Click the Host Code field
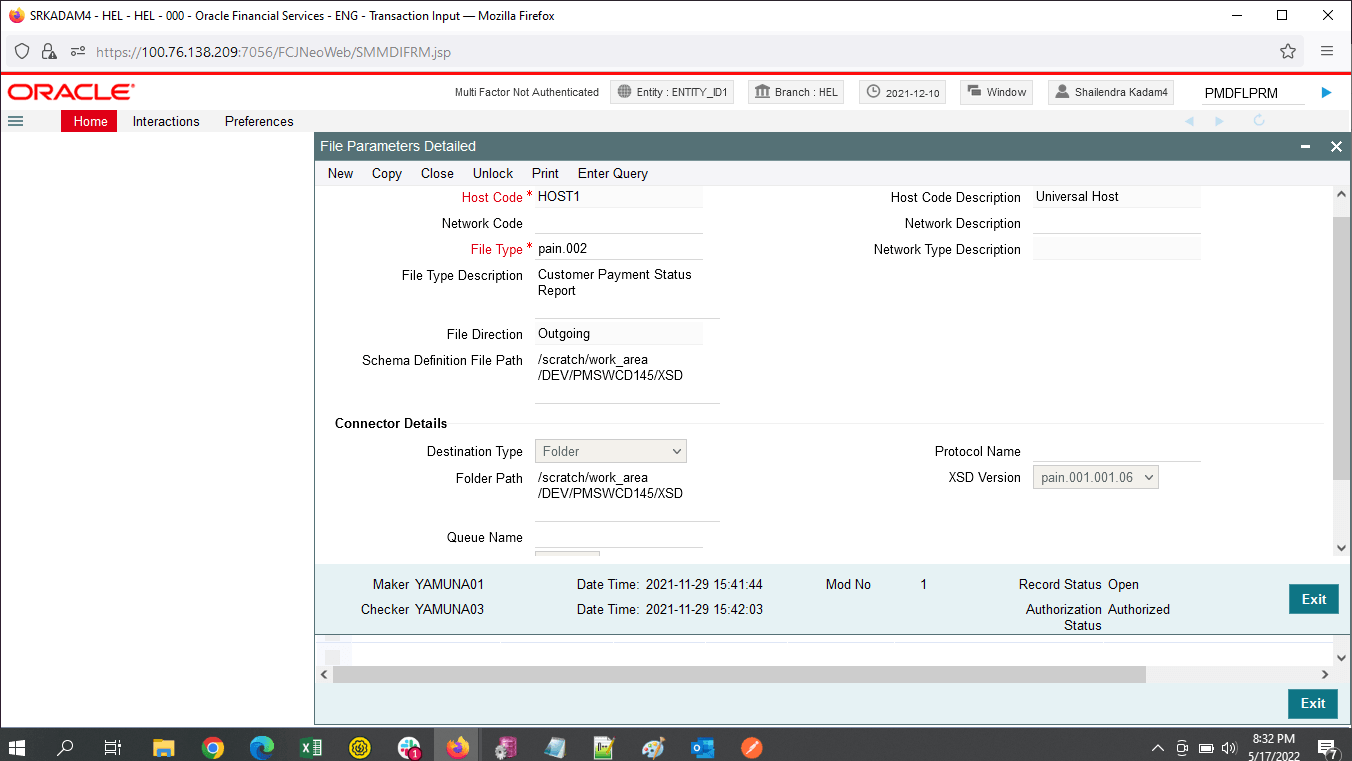 (x=619, y=197)
